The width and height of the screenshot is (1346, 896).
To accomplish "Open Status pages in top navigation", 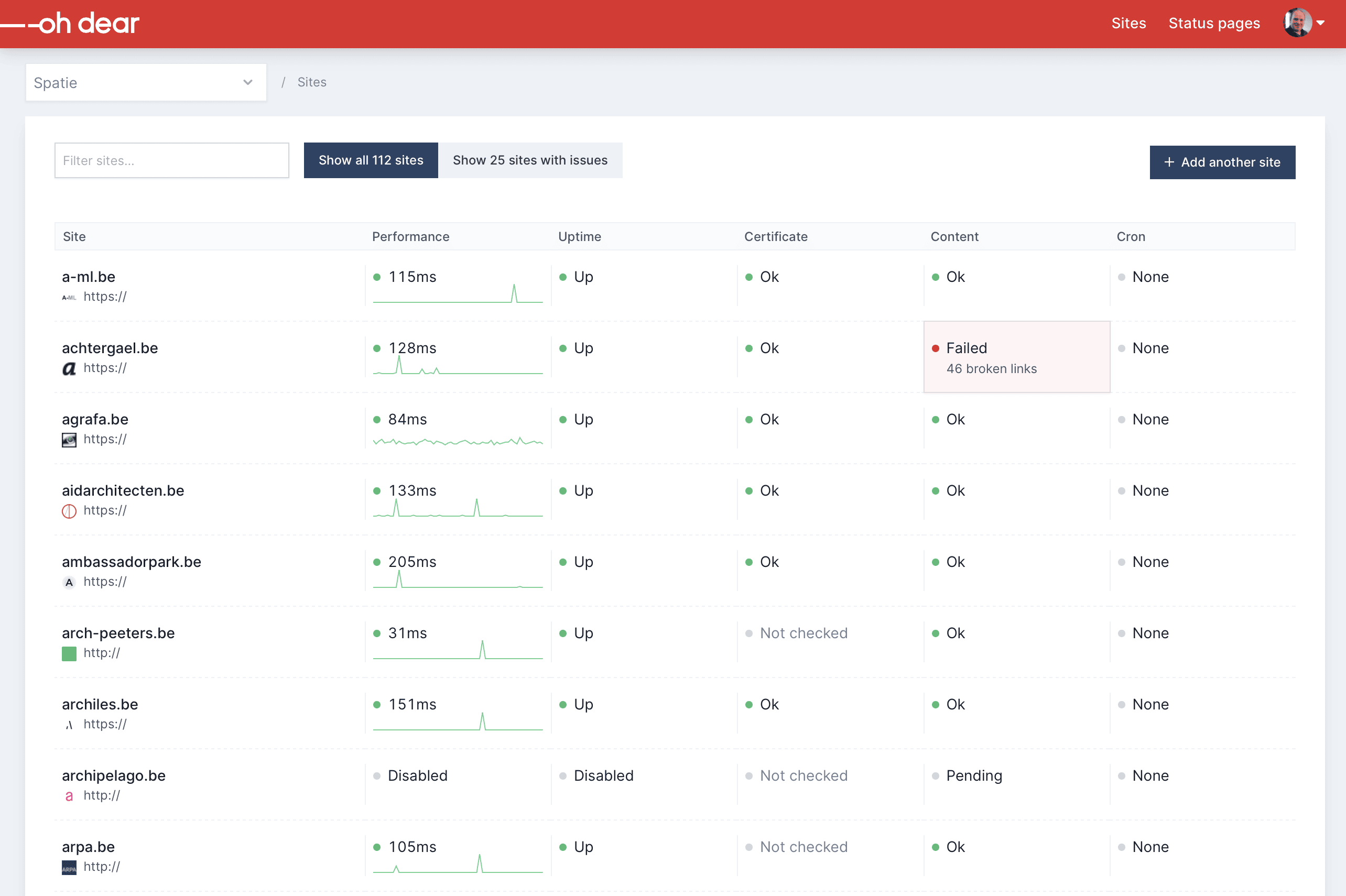I will point(1214,24).
